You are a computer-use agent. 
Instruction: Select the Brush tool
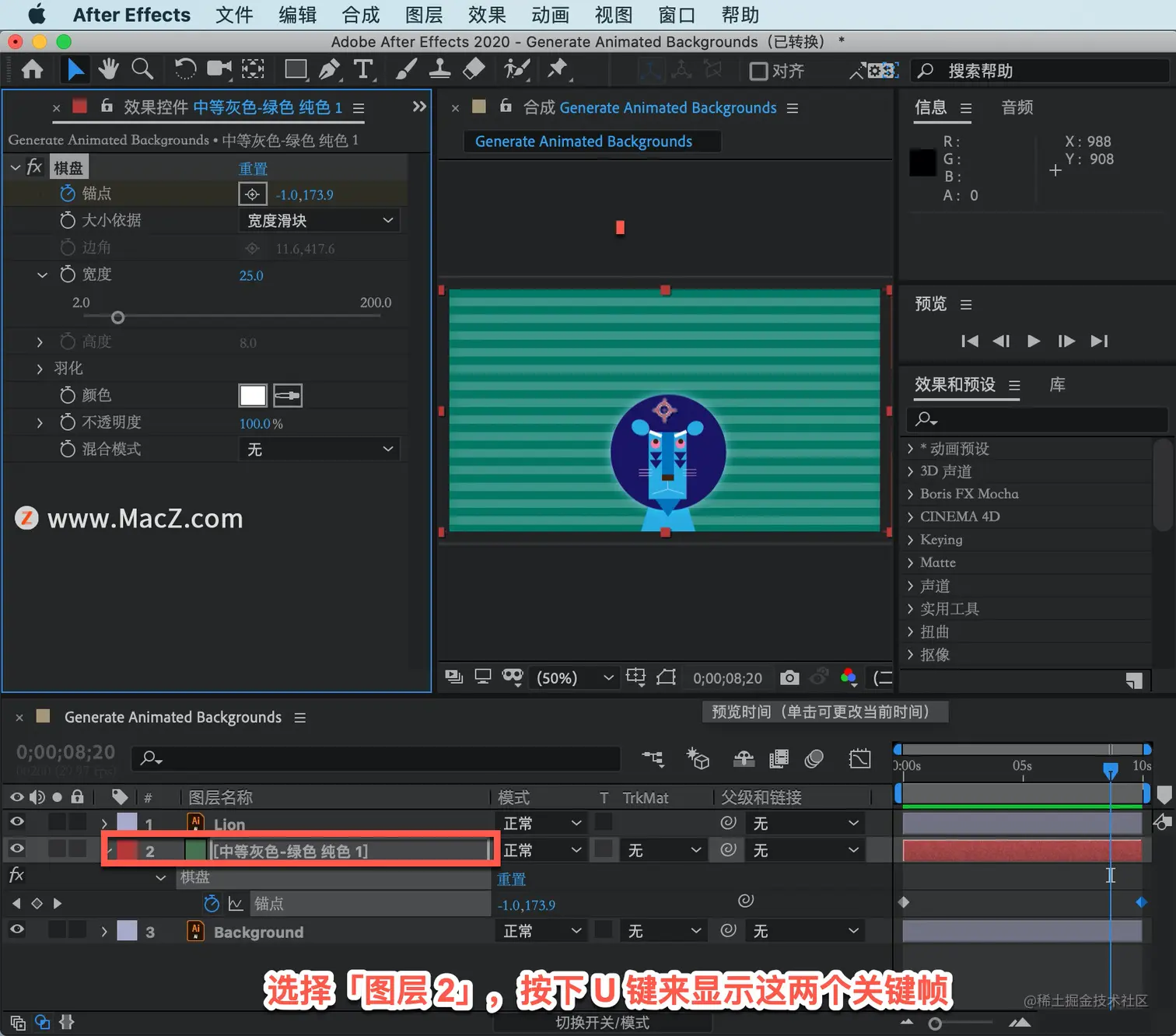pyautogui.click(x=405, y=70)
